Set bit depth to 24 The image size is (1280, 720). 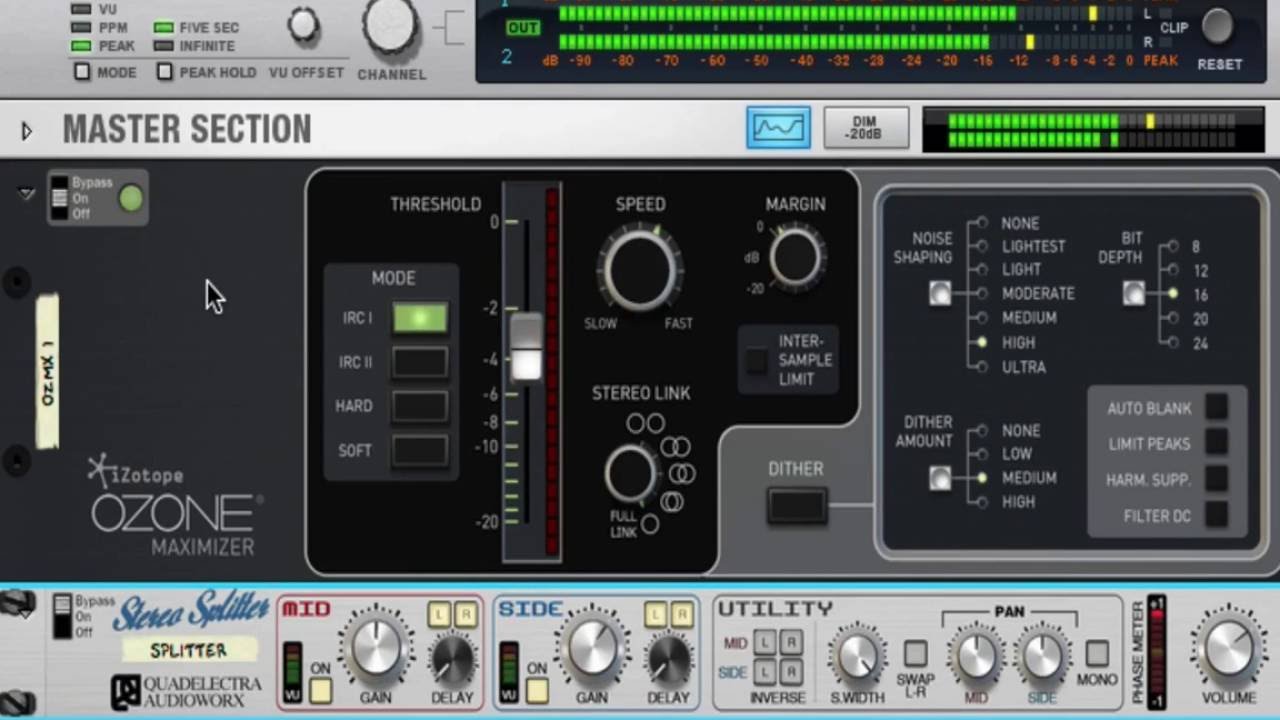1173,342
